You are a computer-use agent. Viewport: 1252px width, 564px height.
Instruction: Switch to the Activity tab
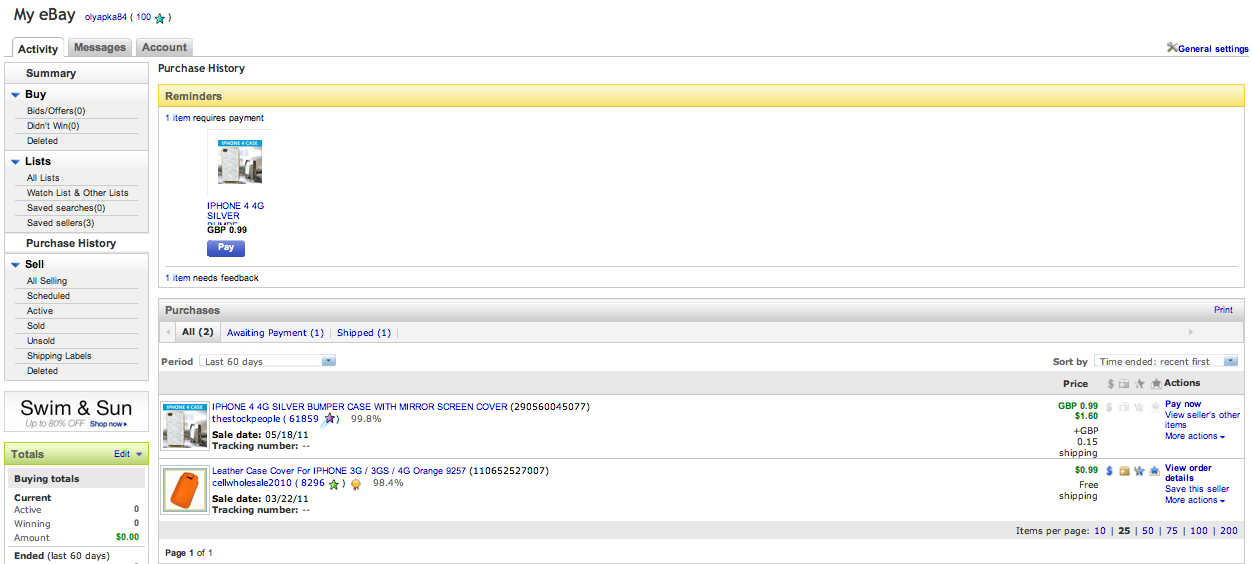[38, 48]
